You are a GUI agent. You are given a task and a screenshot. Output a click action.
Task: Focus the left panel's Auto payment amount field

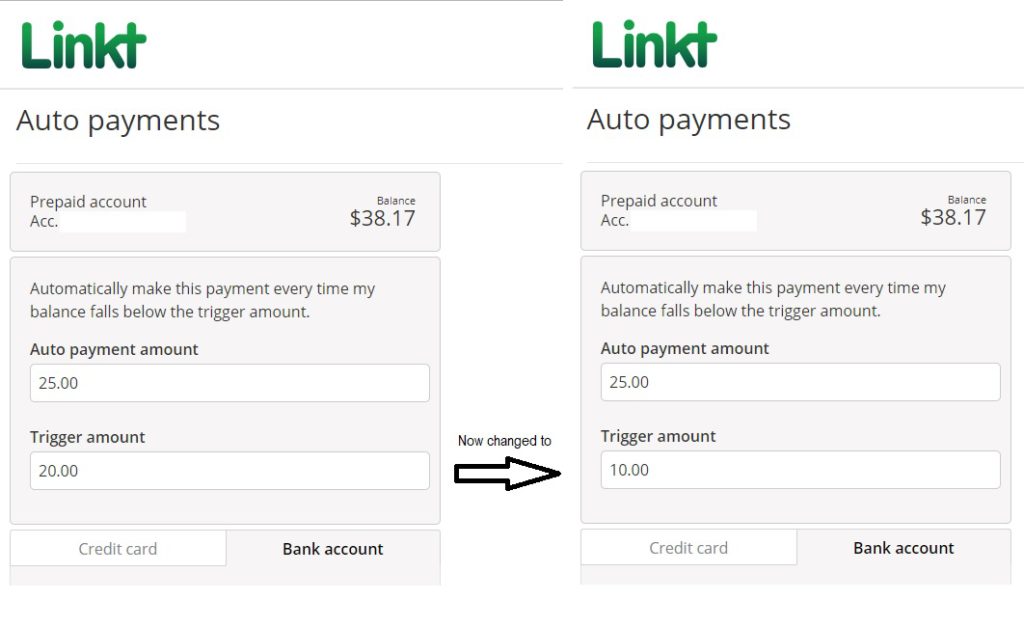pyautogui.click(x=230, y=383)
